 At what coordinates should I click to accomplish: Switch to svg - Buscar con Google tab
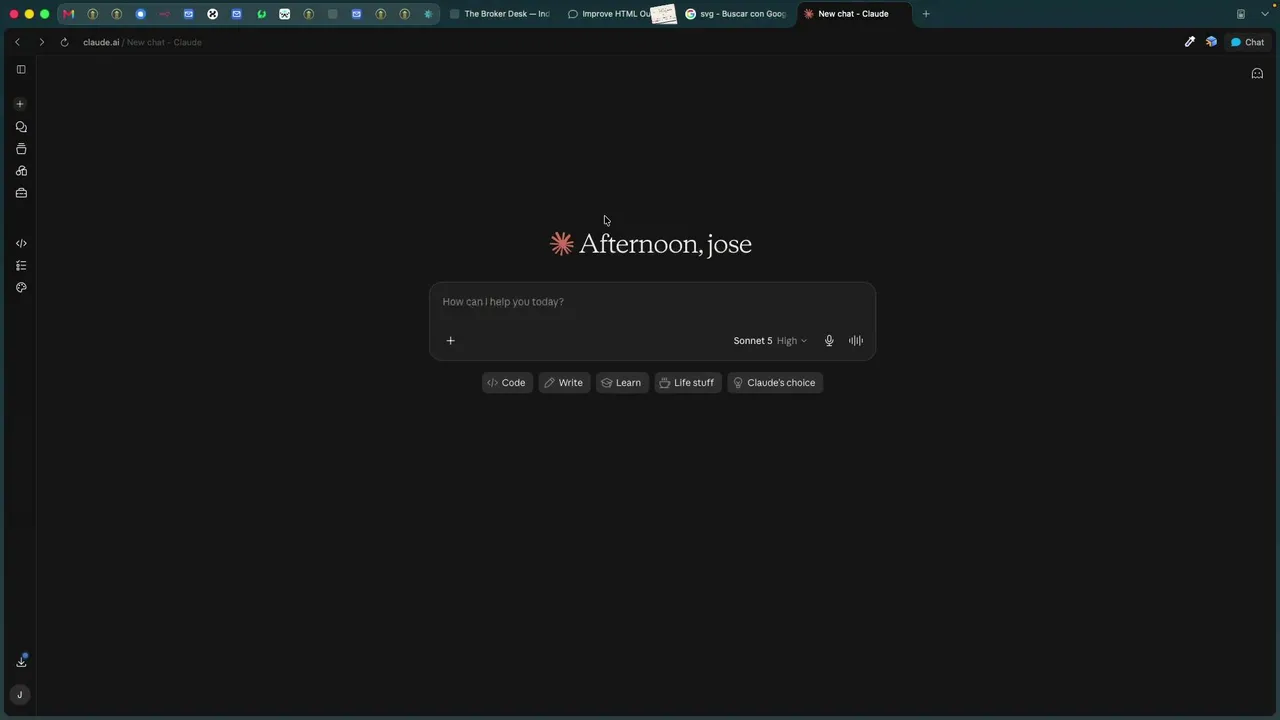tap(736, 14)
